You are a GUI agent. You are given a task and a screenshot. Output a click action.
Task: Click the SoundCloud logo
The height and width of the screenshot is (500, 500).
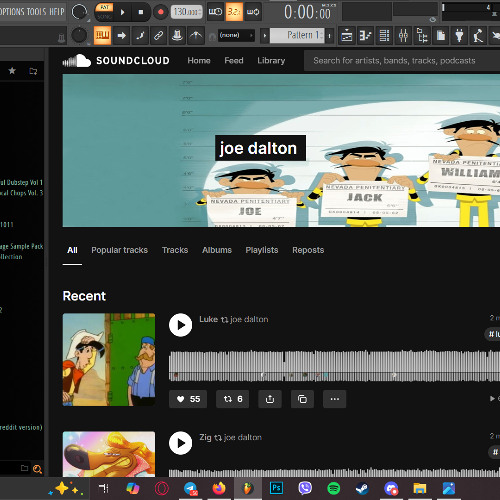116,61
